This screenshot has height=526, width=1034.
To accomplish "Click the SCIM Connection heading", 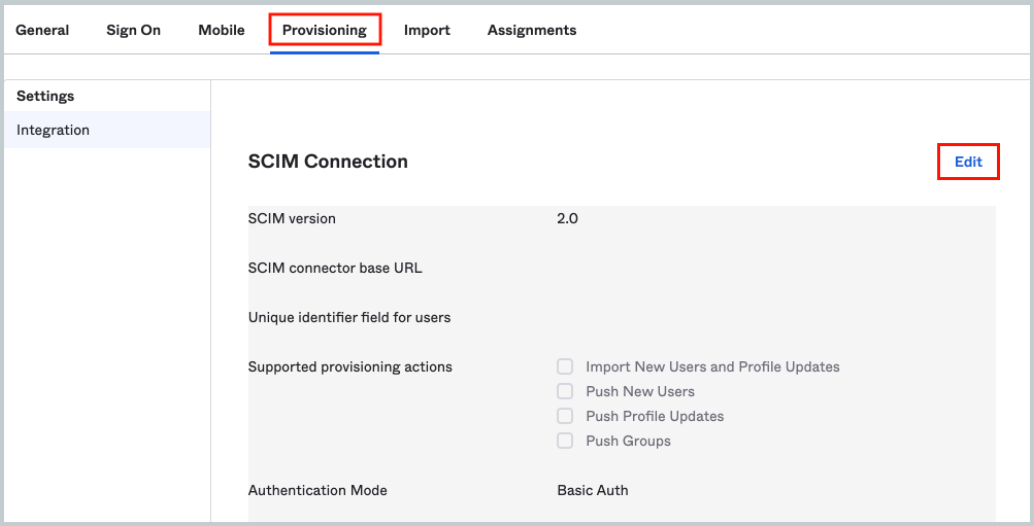I will click(328, 162).
